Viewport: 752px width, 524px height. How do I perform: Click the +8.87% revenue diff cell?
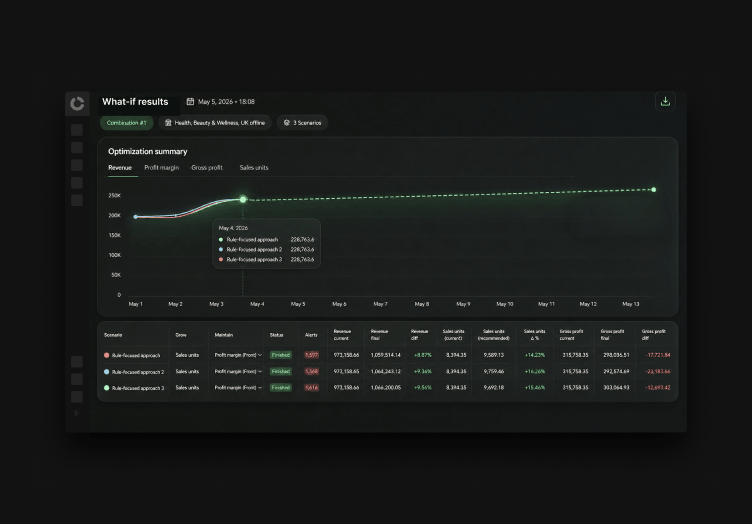(x=423, y=355)
